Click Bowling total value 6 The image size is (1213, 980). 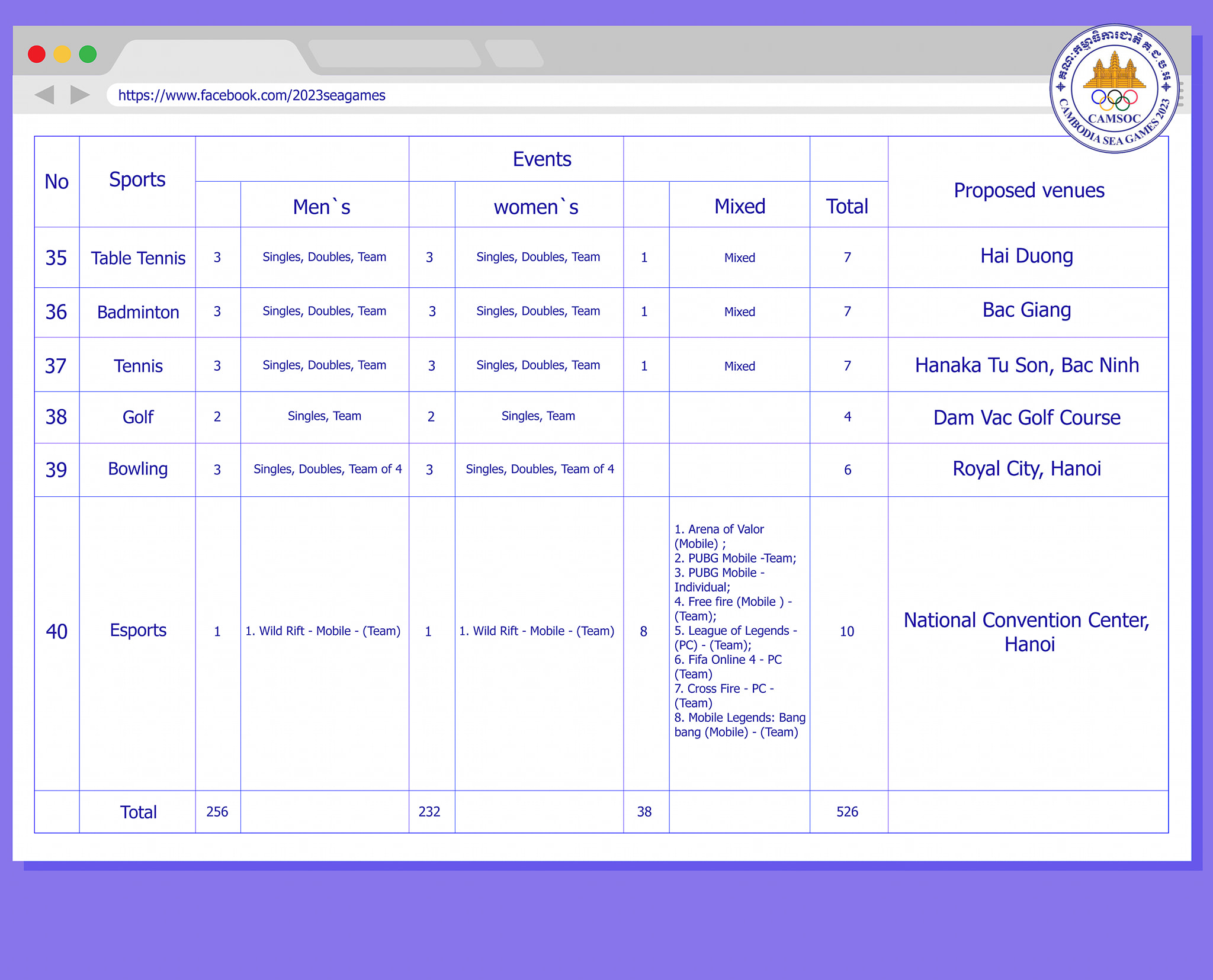848,470
